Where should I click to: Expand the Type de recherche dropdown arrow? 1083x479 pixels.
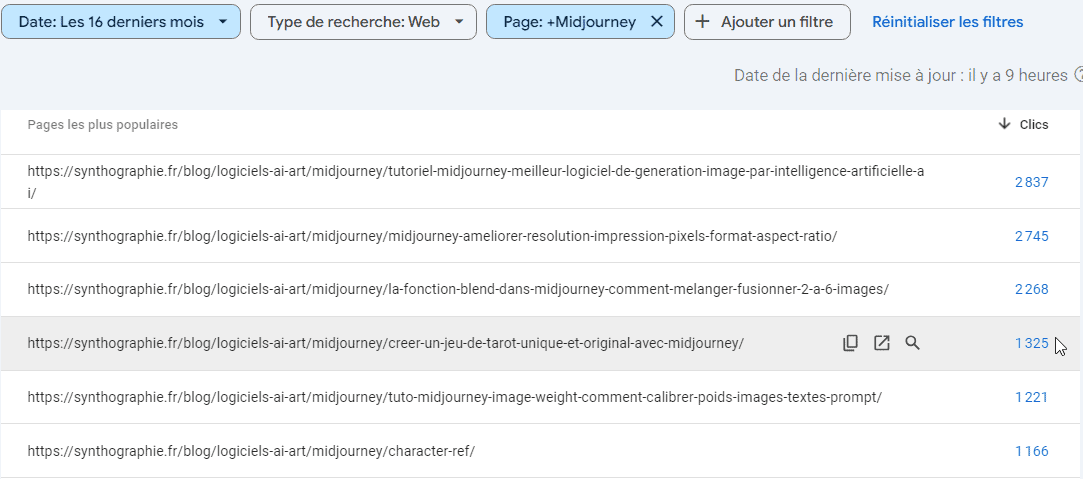click(459, 22)
